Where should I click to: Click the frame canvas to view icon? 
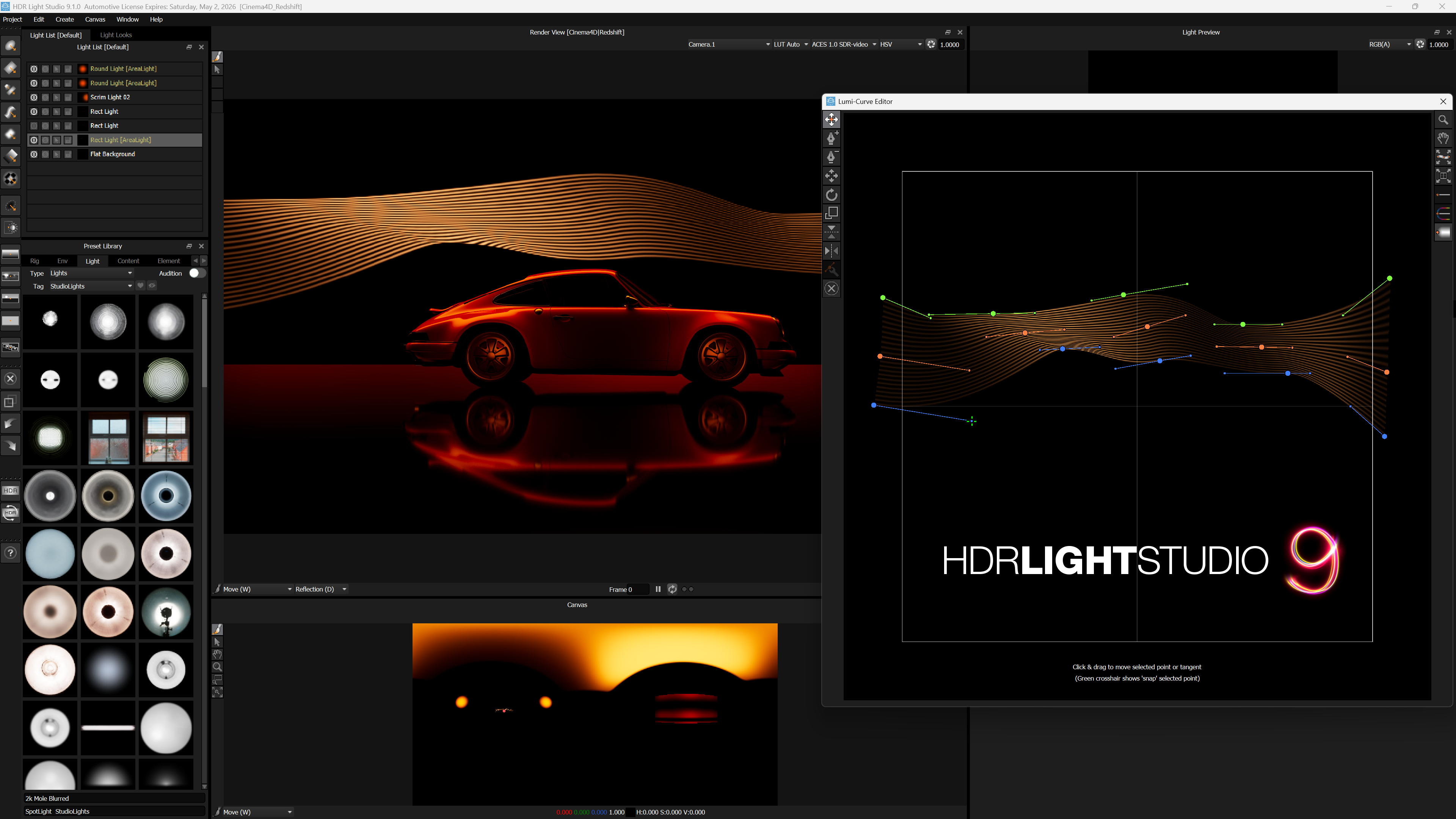pyautogui.click(x=1443, y=176)
